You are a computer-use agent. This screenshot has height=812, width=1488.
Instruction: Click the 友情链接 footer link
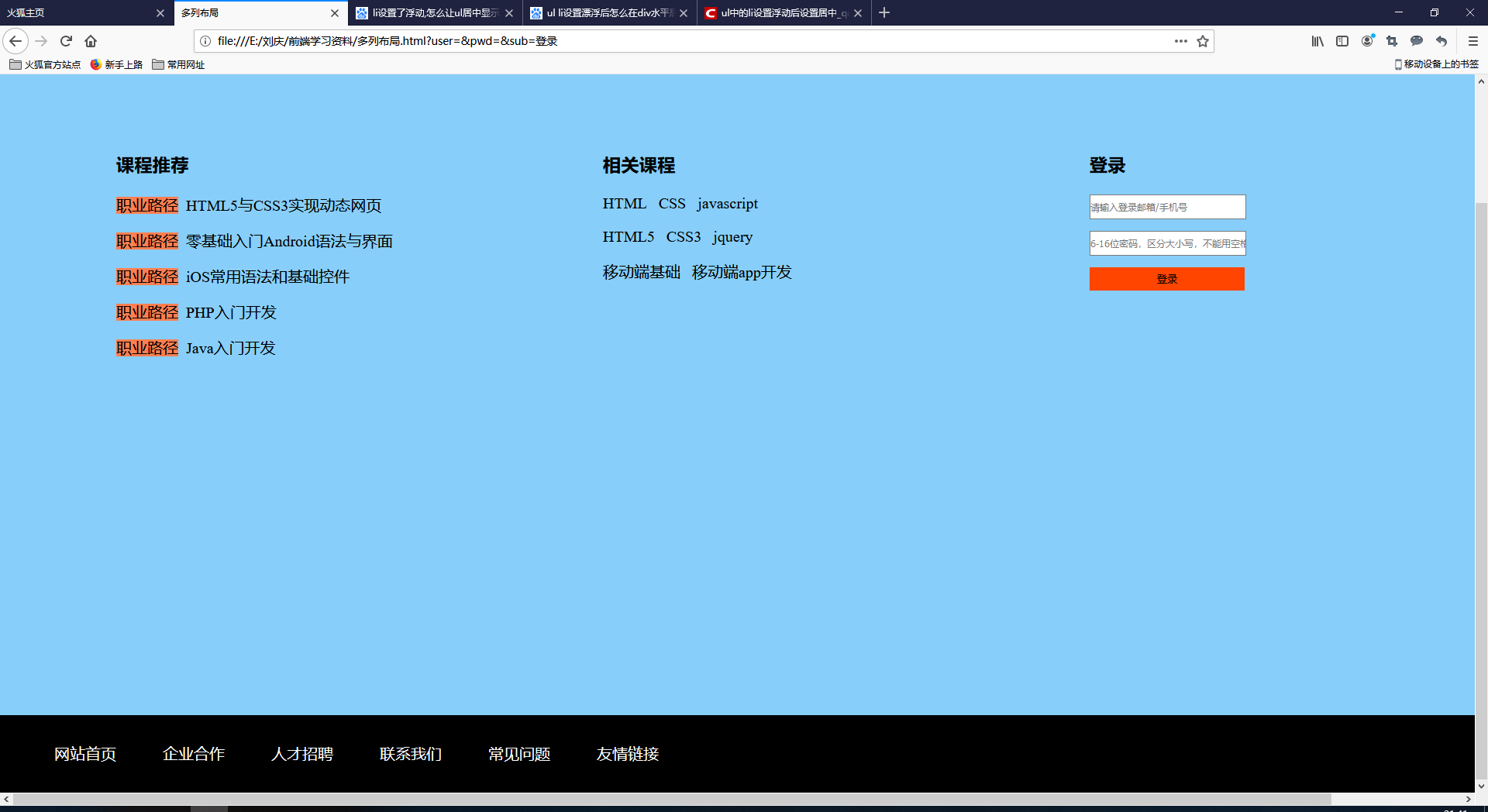tap(628, 754)
